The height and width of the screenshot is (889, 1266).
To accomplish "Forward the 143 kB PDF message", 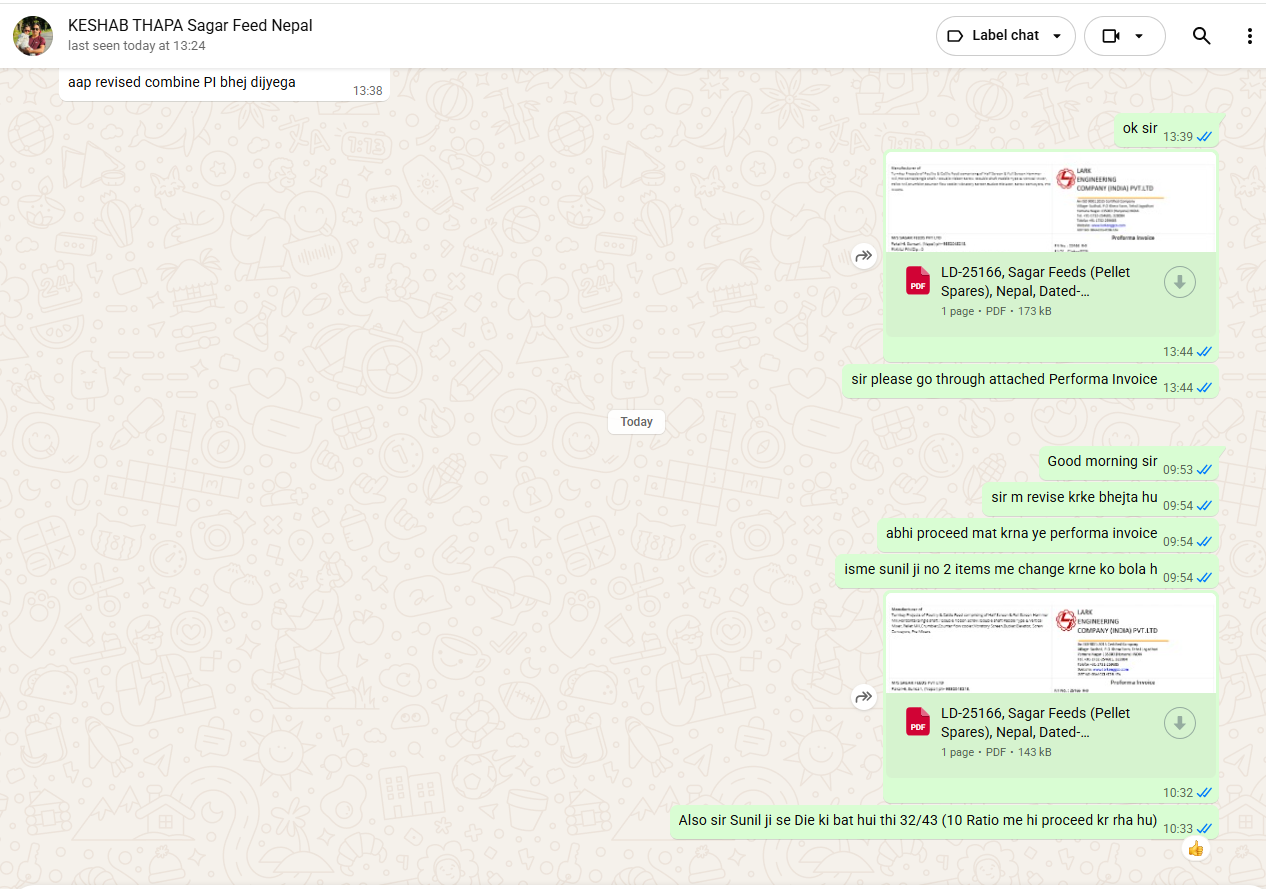I will 863,697.
